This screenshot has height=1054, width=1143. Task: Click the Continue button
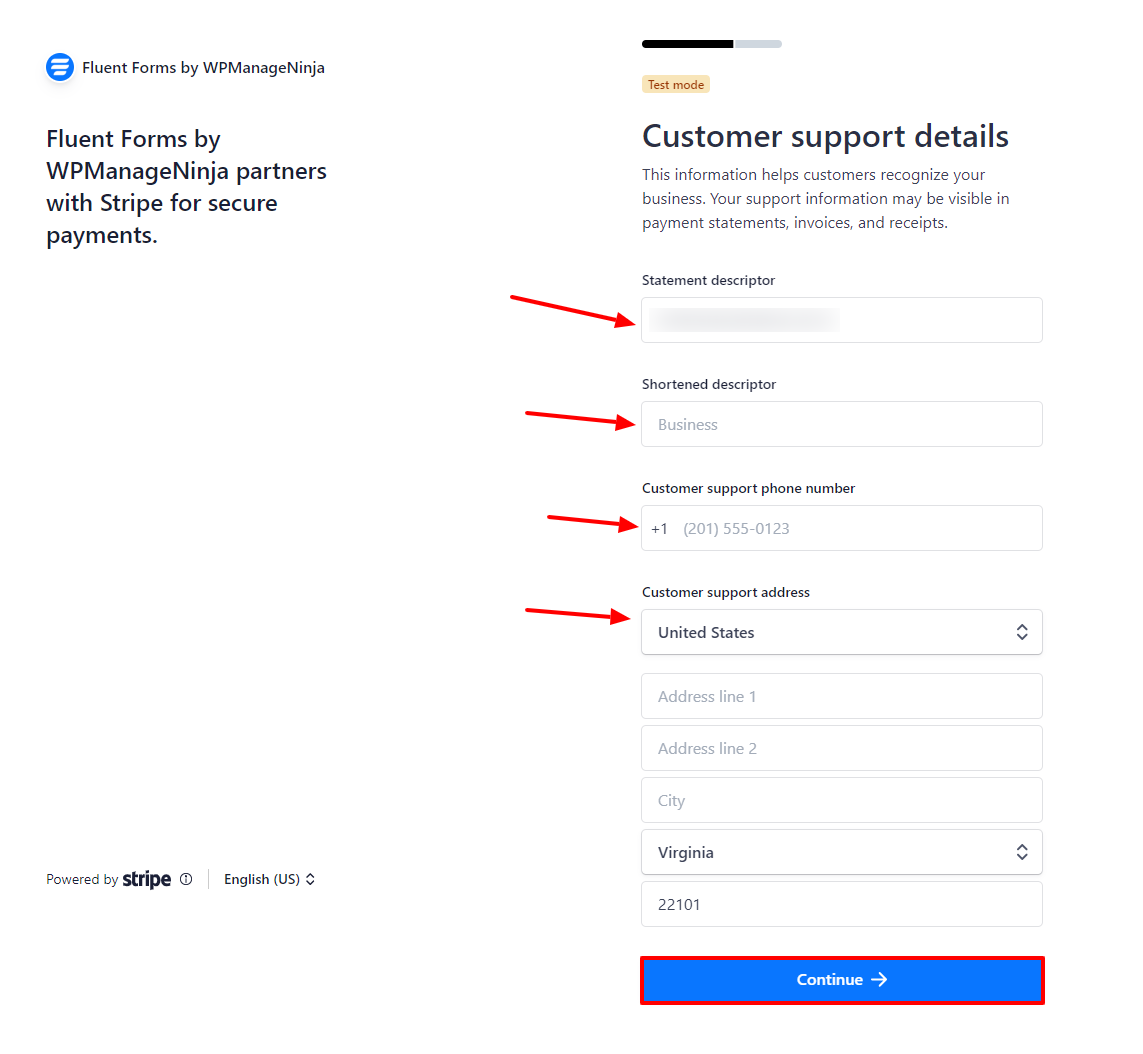[x=842, y=980]
